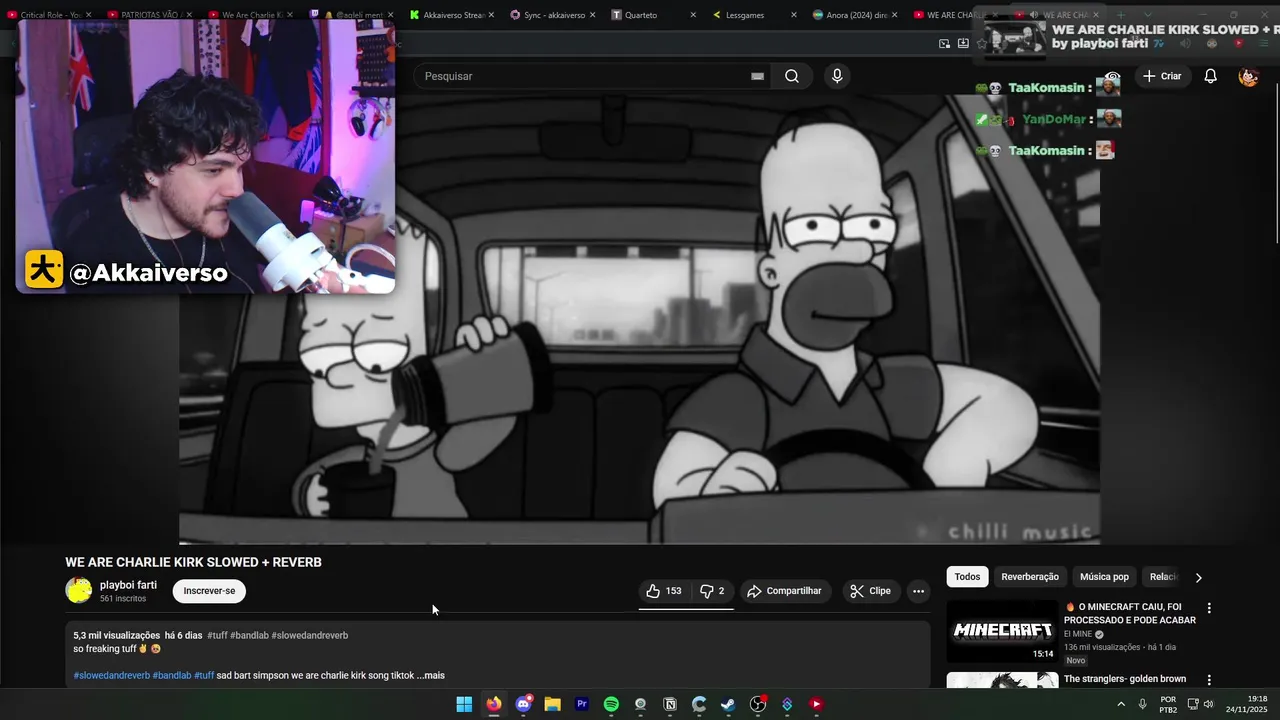
Task: Open YouTube notifications bell
Action: (x=1210, y=76)
